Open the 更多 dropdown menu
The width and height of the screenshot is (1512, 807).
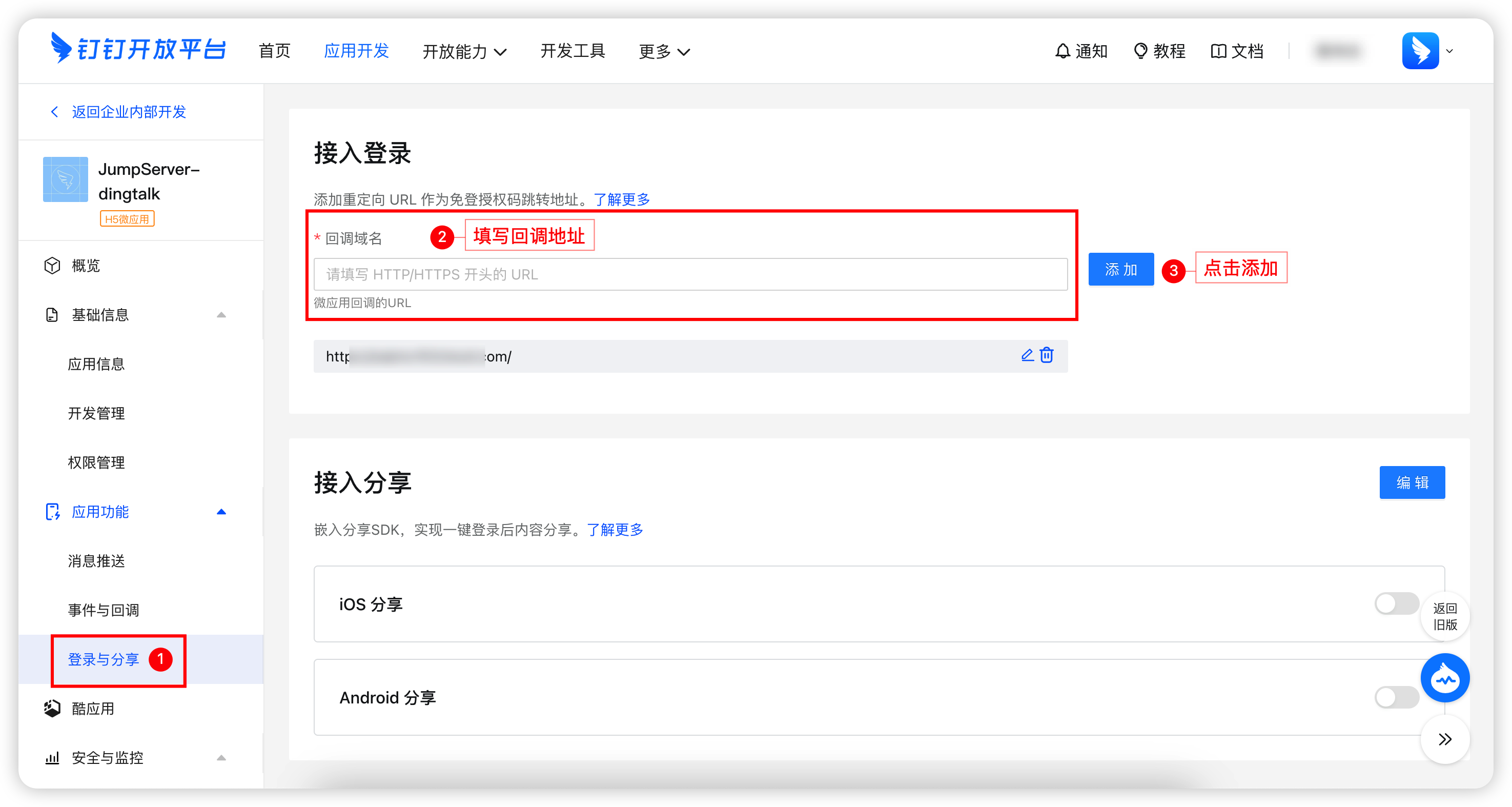pyautogui.click(x=664, y=51)
